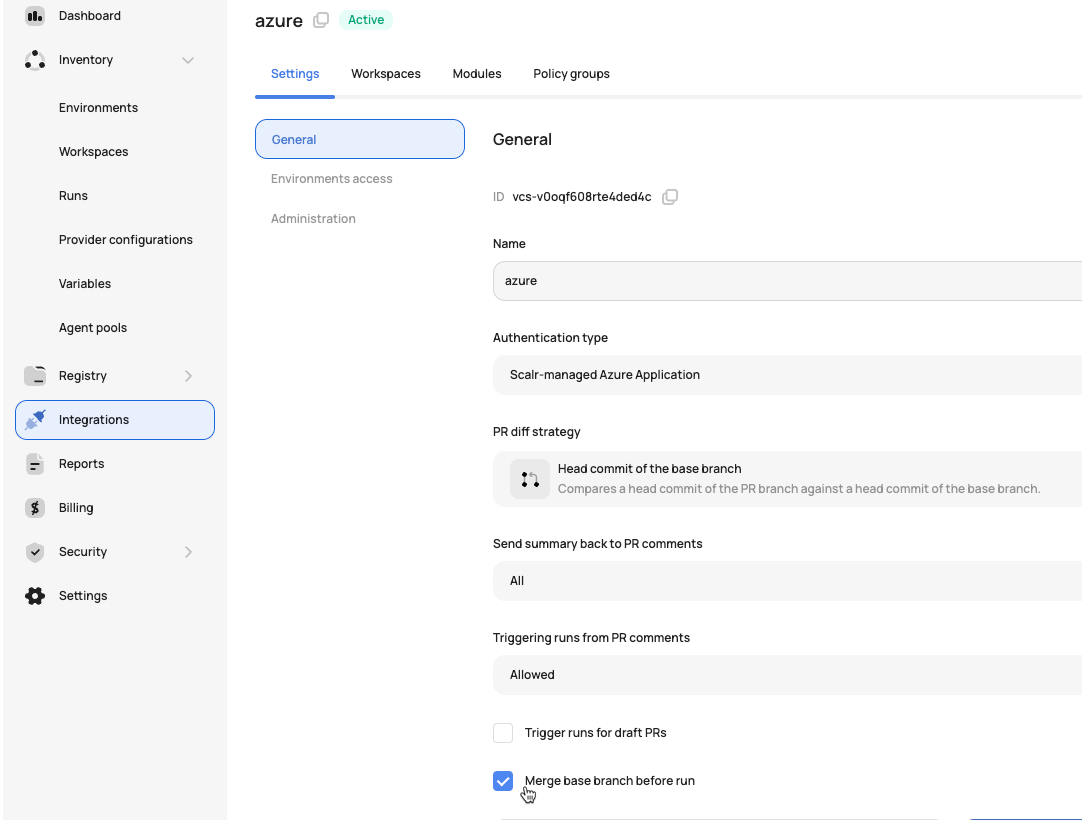This screenshot has height=820, width=1082.
Task: Collapse the Inventory section chevron
Action: (x=188, y=60)
